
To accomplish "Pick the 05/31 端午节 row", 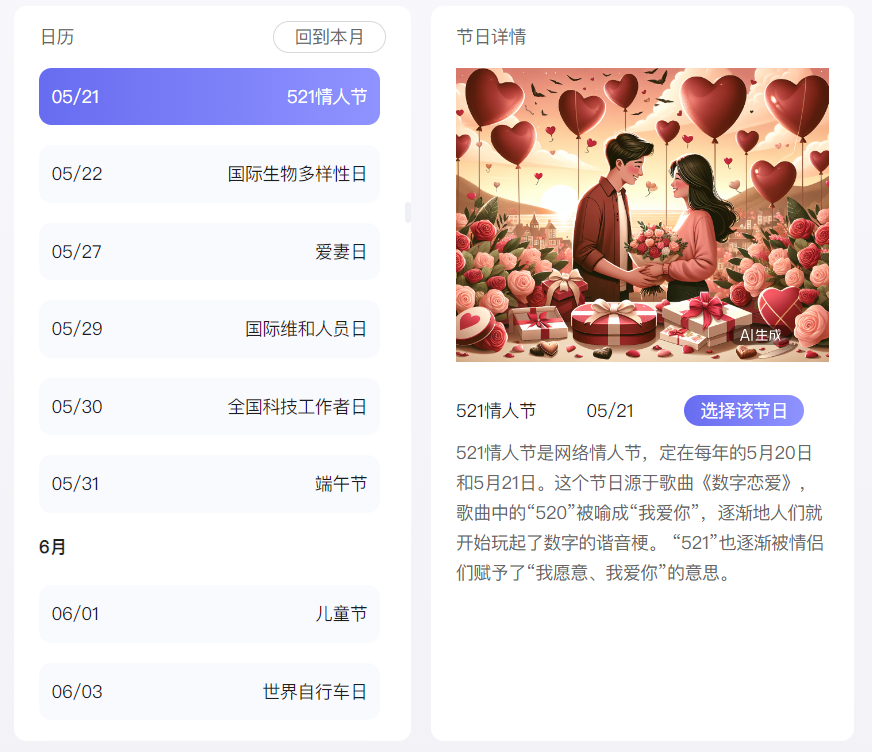I will click(209, 484).
